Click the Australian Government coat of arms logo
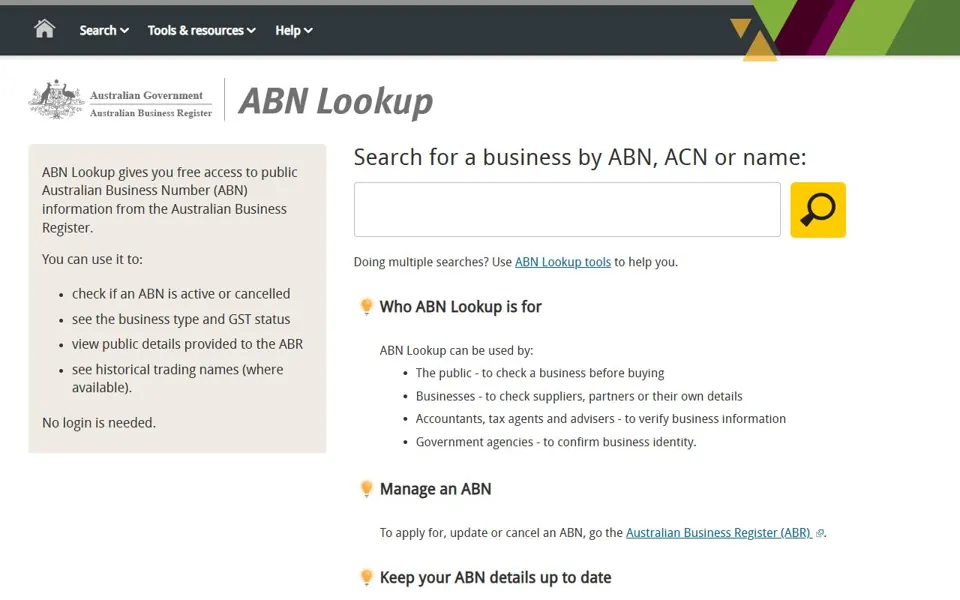Viewport: 960px width, 600px height. [x=56, y=99]
